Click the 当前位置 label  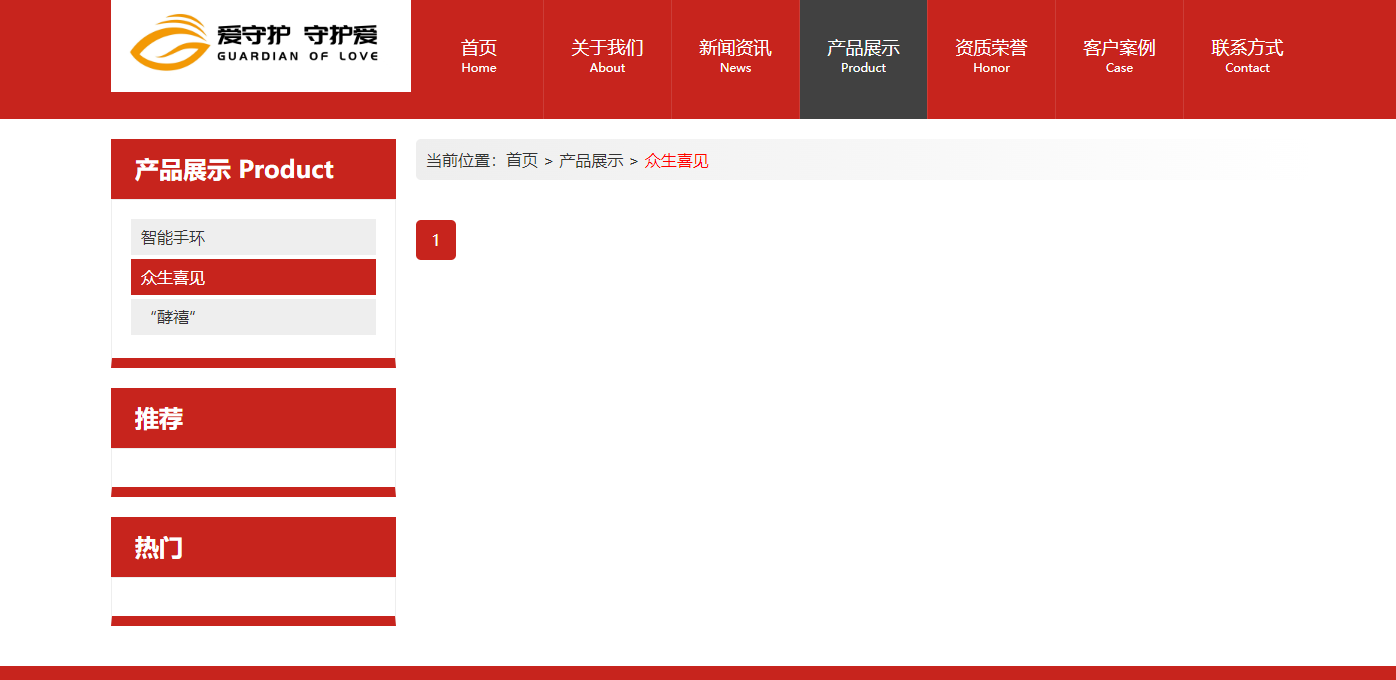point(462,160)
